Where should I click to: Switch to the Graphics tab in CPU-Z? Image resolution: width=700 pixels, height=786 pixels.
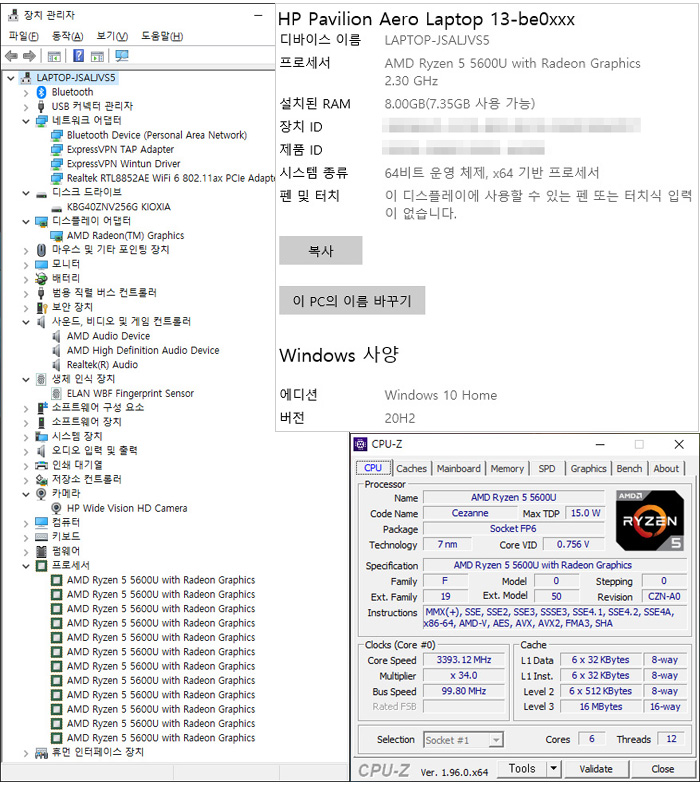tap(588, 469)
